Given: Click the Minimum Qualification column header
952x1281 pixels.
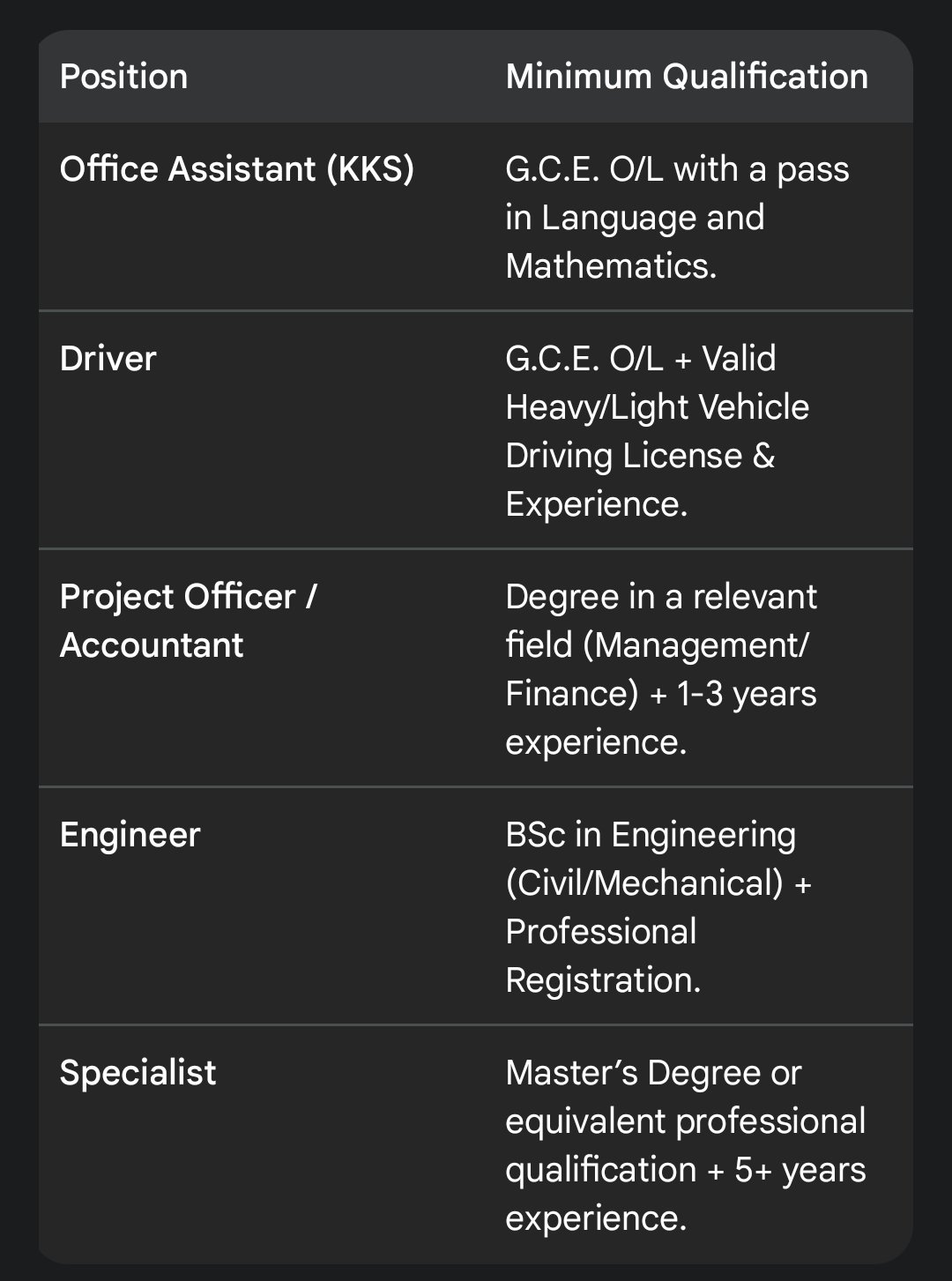Looking at the screenshot, I should coord(687,77).
